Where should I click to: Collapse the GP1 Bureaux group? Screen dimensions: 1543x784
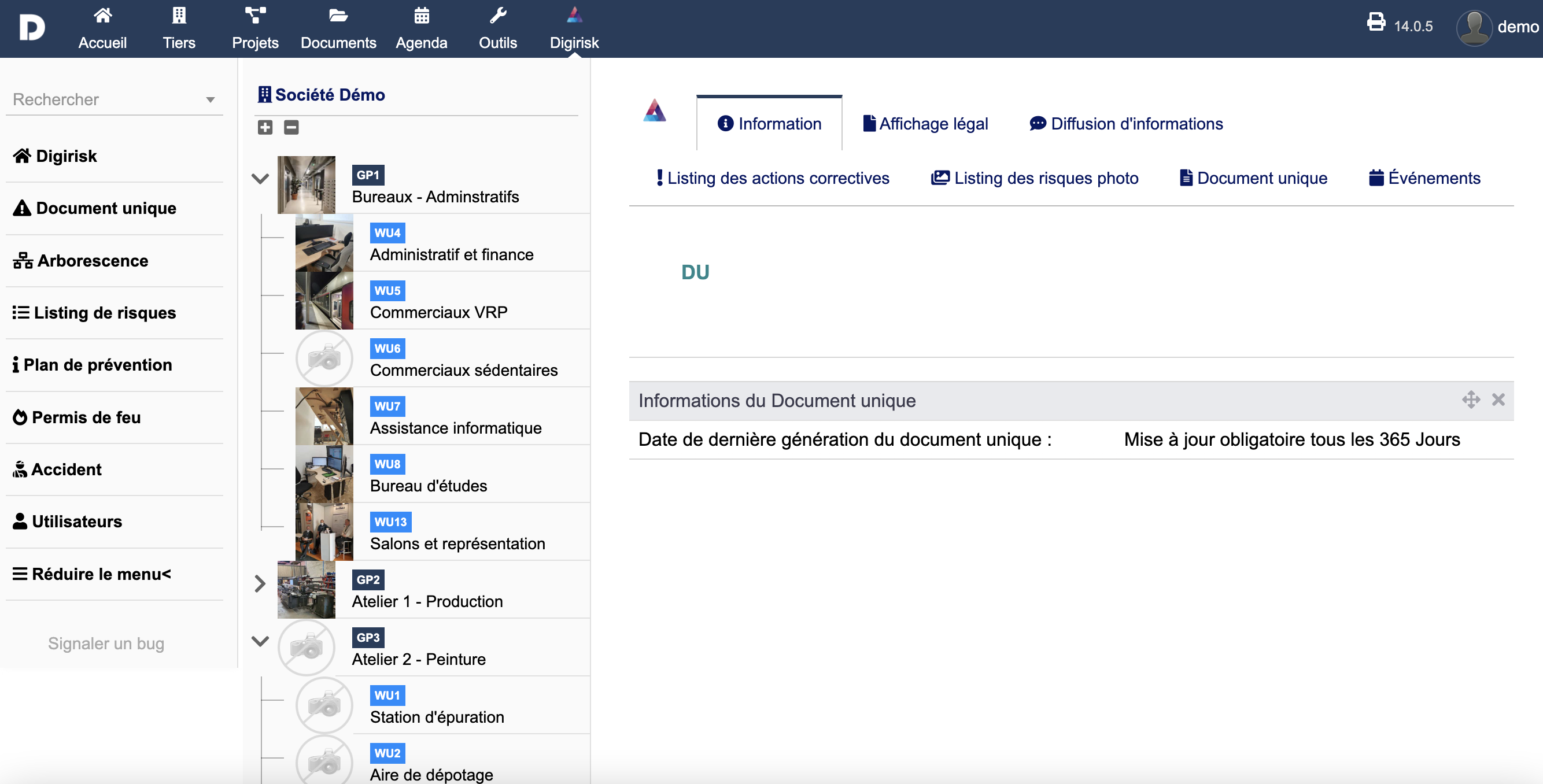pos(260,179)
